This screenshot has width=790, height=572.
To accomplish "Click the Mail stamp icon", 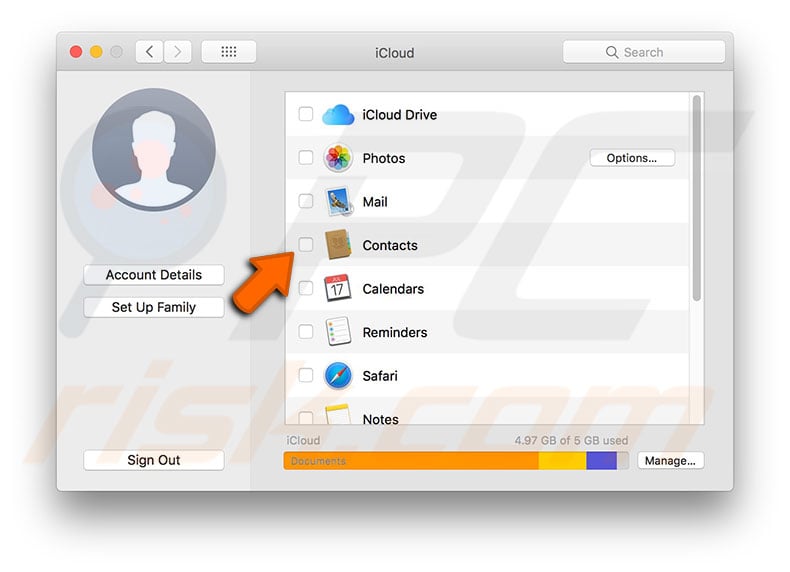I will coord(338,202).
